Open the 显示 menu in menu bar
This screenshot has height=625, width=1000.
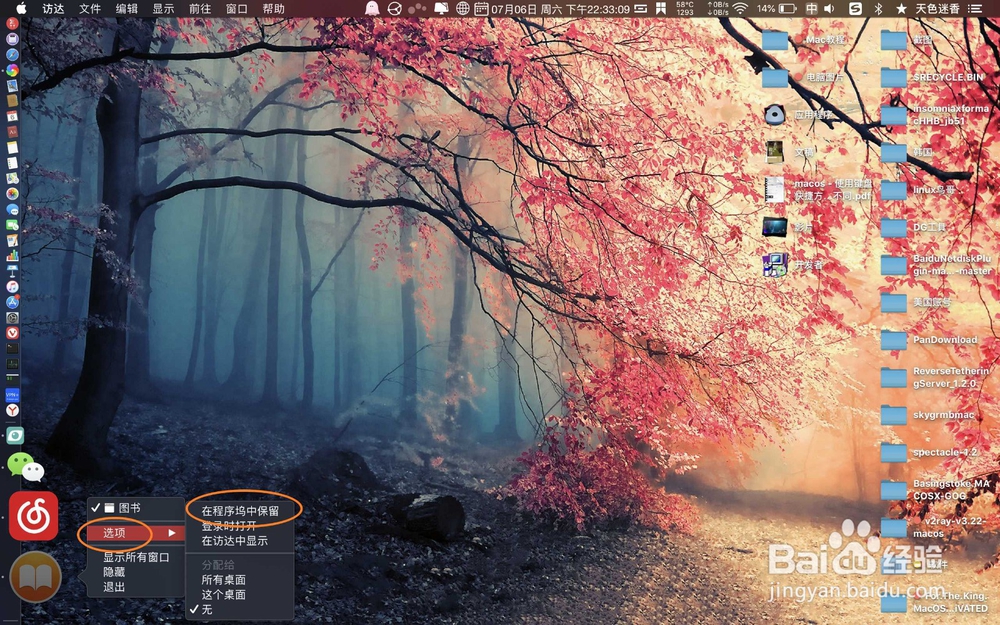pyautogui.click(x=163, y=8)
